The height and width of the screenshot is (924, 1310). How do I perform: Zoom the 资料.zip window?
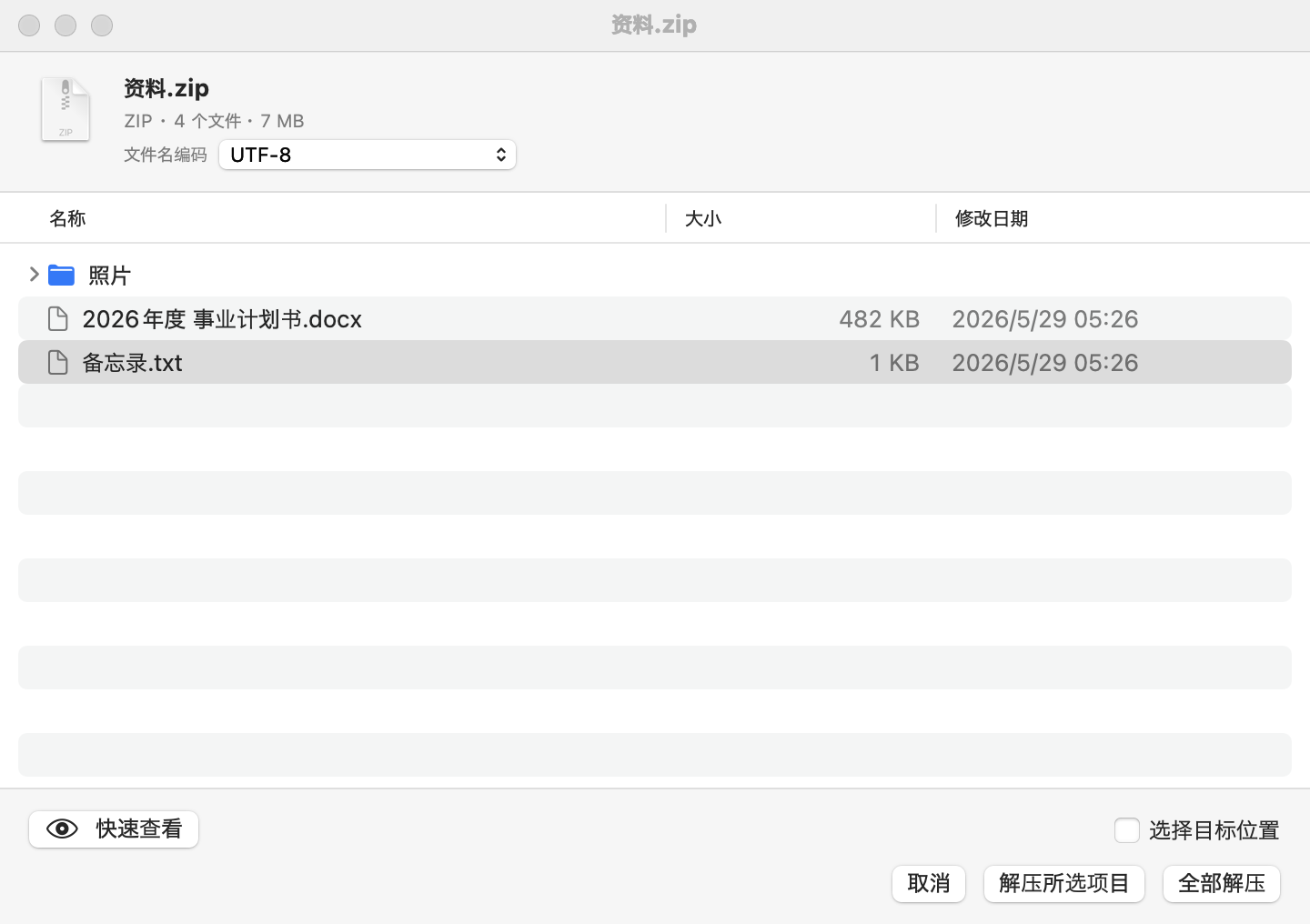tap(102, 25)
